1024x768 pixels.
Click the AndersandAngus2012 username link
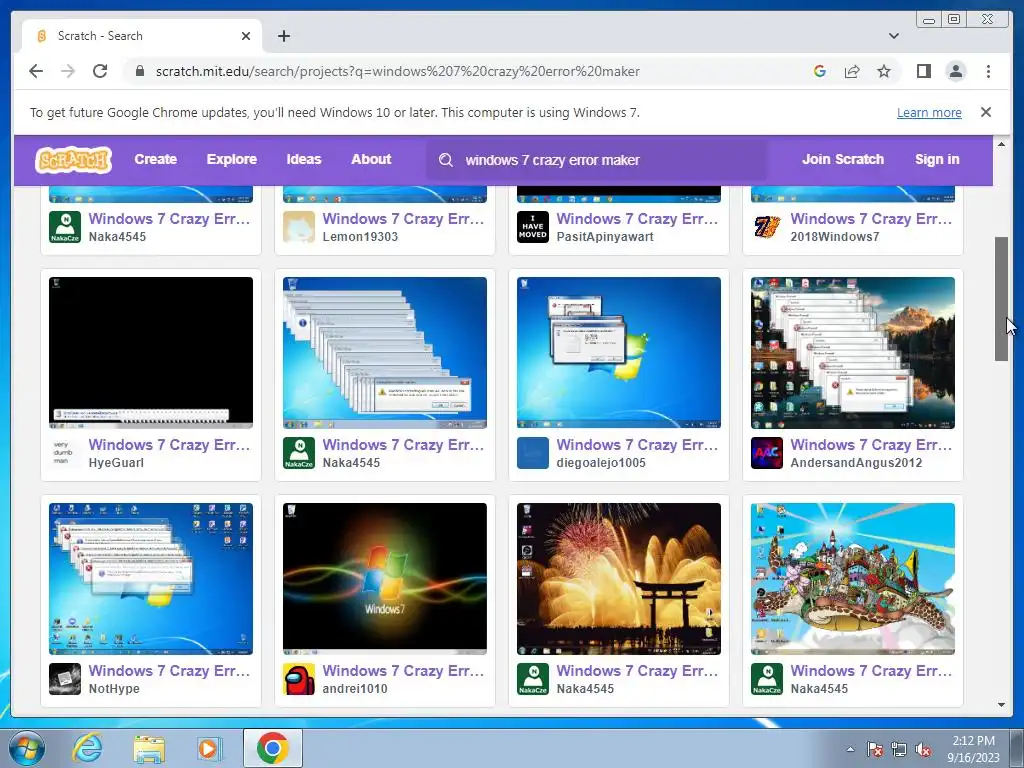[x=856, y=463]
